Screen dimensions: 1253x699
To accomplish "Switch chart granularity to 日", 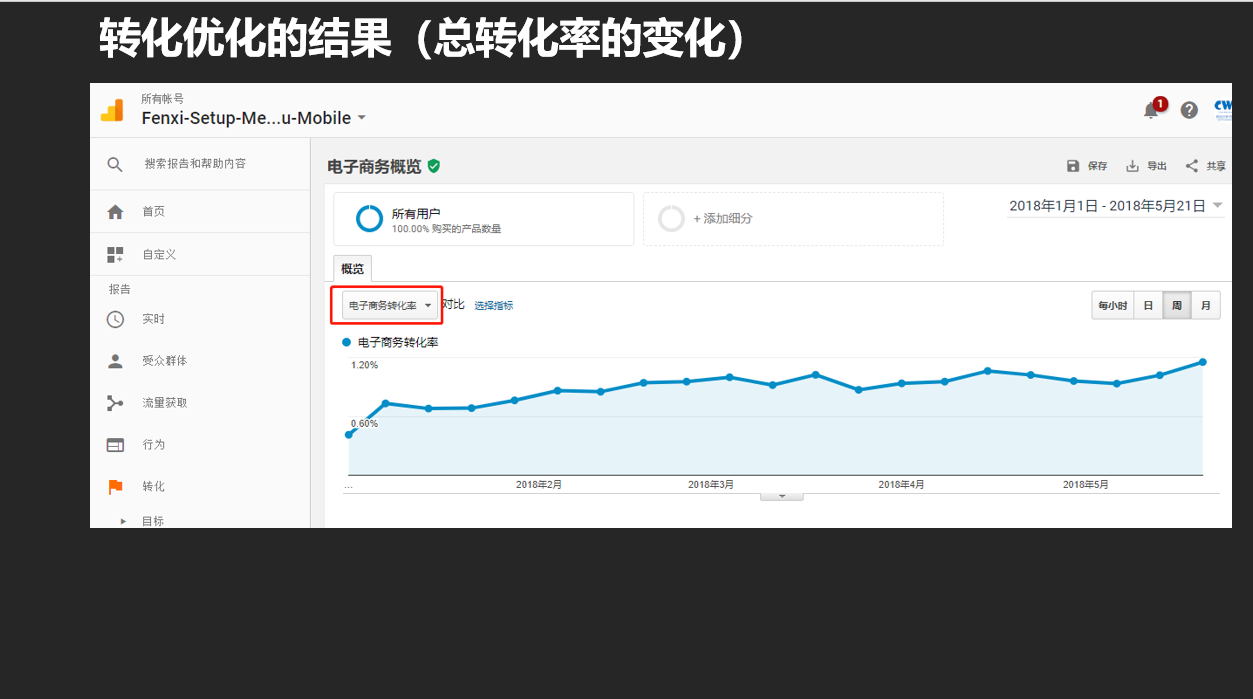I will point(1149,306).
